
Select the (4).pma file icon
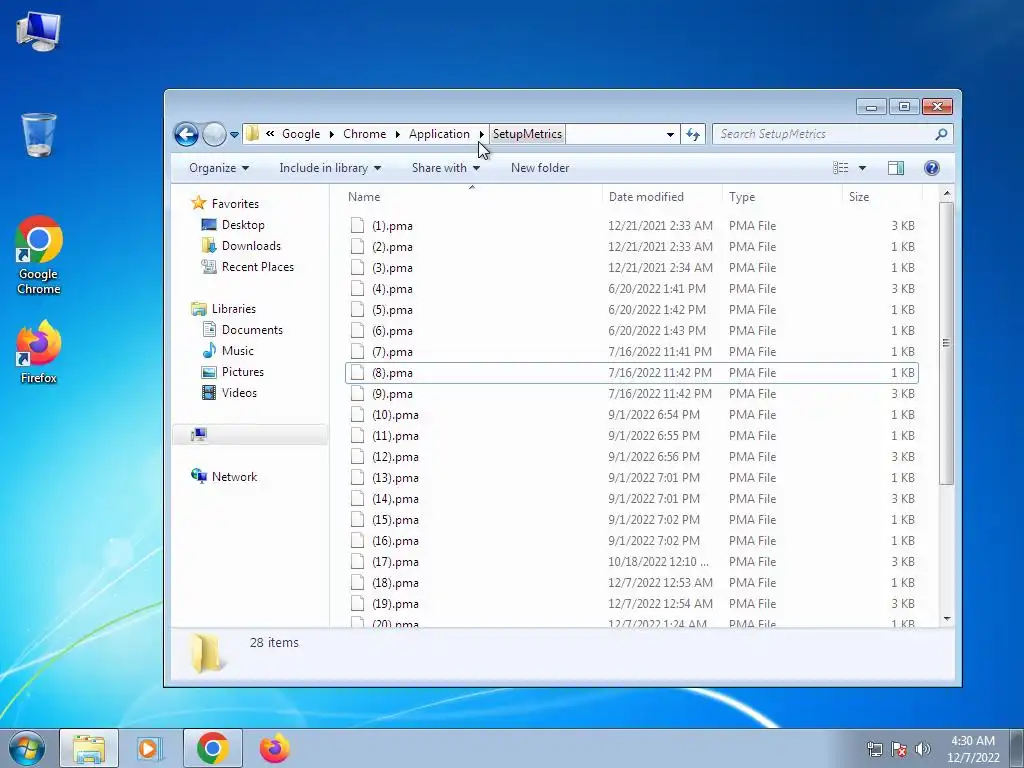[x=357, y=288]
